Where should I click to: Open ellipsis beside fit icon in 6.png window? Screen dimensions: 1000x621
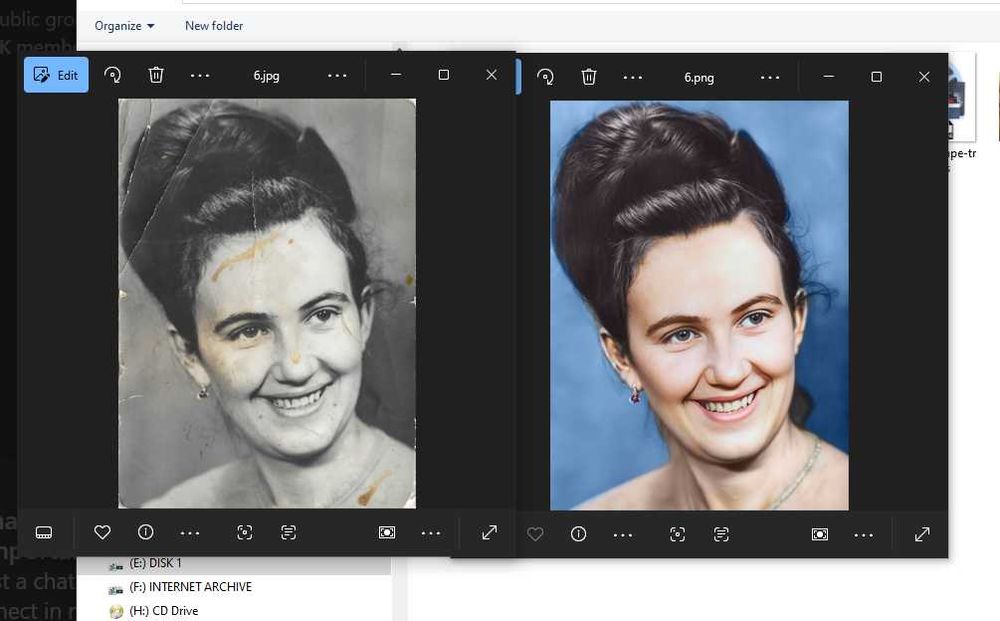point(864,535)
